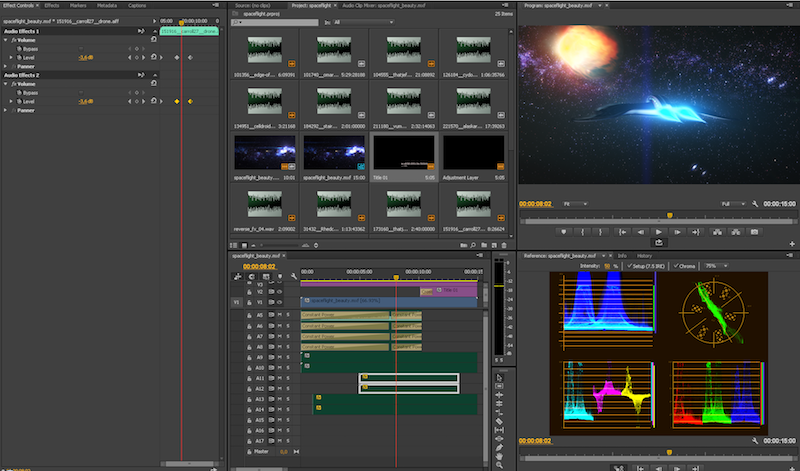Click Add Marker in Program monitor
The width and height of the screenshot is (800, 471).
point(563,232)
